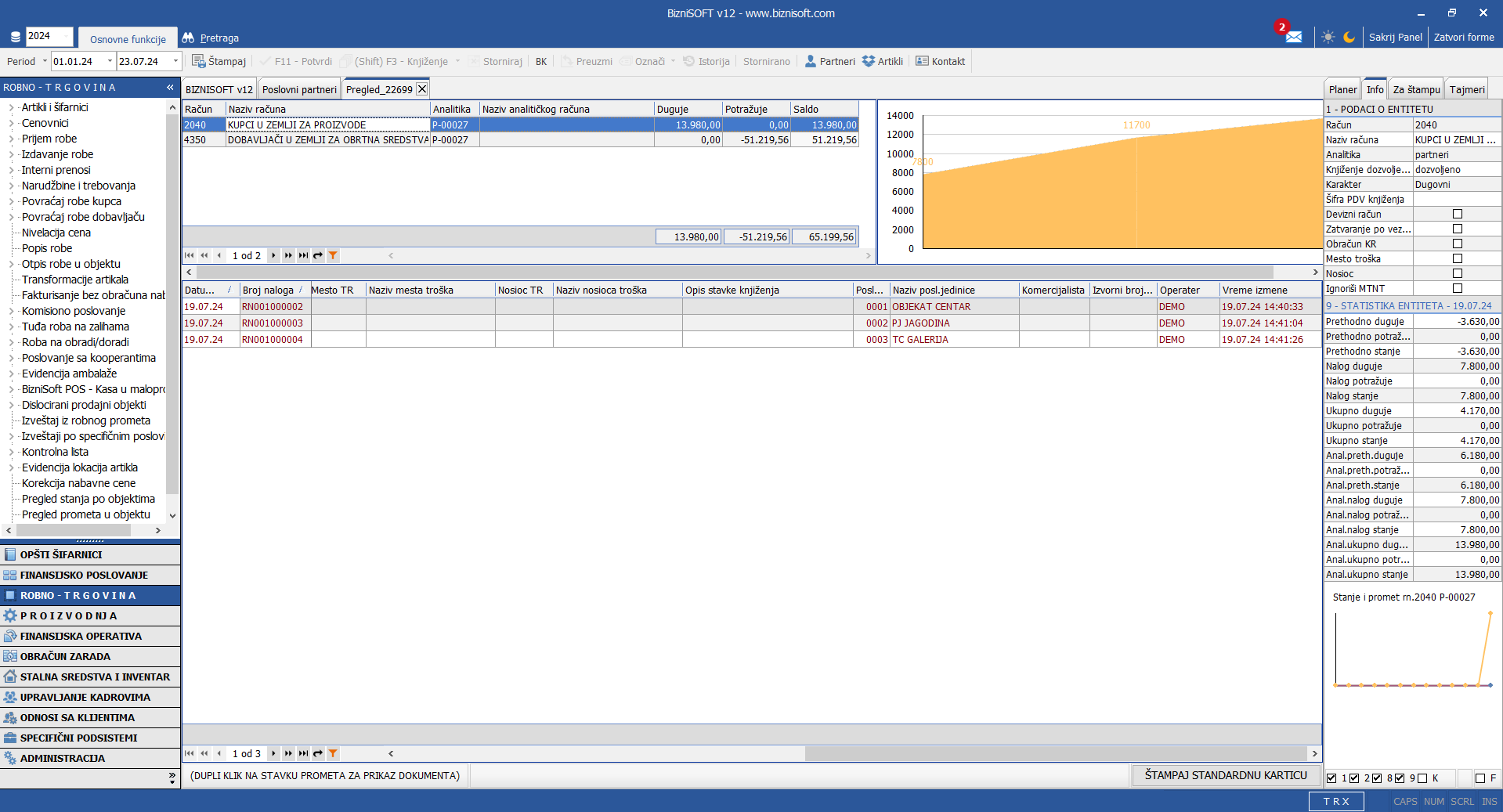The width and height of the screenshot is (1503, 812).
Task: Select the Planer tab in right panel
Action: tap(1342, 89)
